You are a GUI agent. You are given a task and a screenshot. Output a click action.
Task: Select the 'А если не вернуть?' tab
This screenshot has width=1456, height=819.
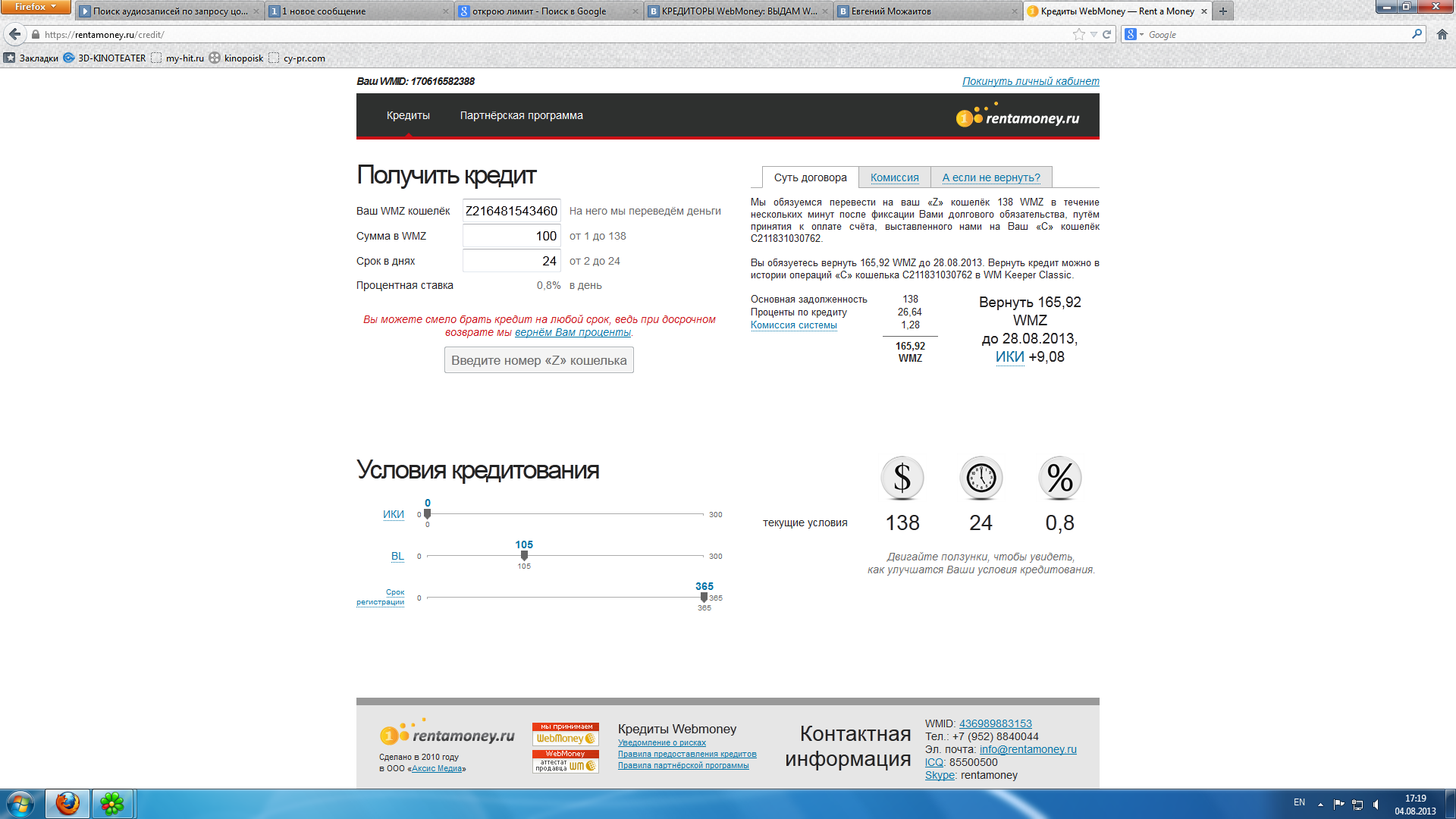pyautogui.click(x=991, y=177)
